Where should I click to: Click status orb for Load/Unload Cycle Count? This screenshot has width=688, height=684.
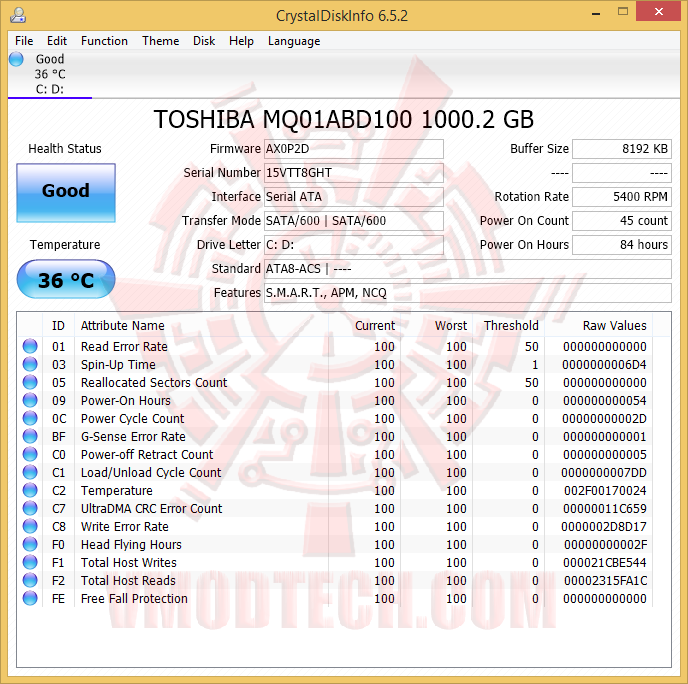point(30,472)
